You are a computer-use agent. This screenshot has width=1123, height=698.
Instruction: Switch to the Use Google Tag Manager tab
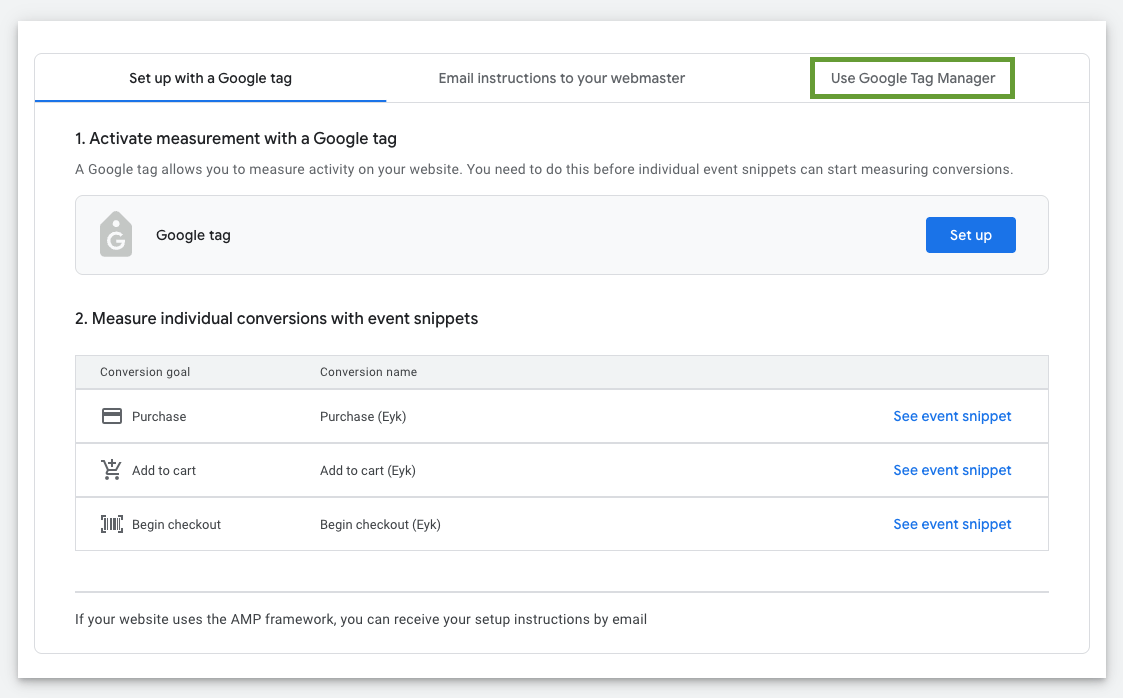pos(912,78)
